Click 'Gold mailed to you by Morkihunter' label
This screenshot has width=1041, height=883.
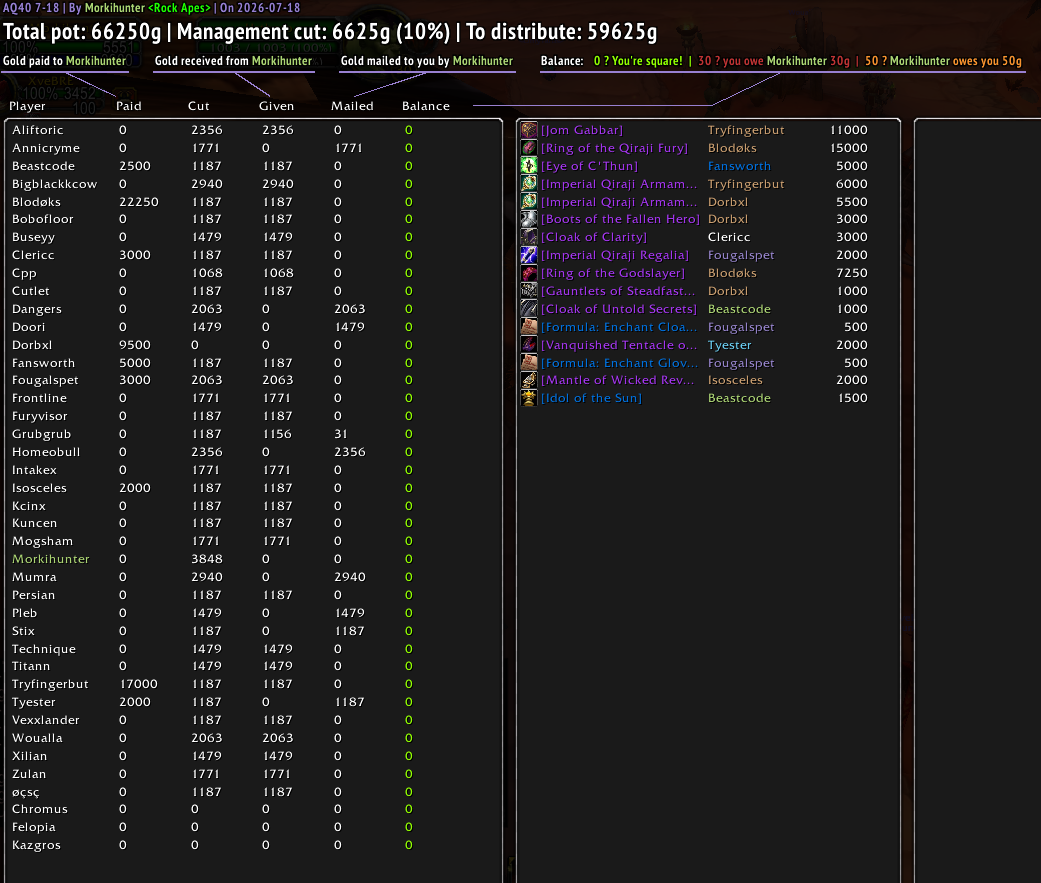point(427,60)
